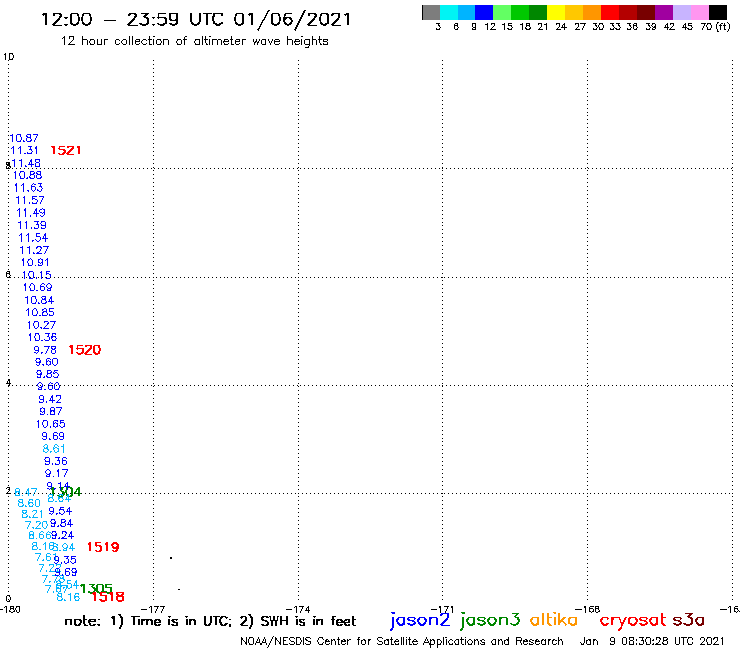This screenshot has height=650, width=740.
Task: Select the light blue value 8.21
Action: (x=33, y=514)
